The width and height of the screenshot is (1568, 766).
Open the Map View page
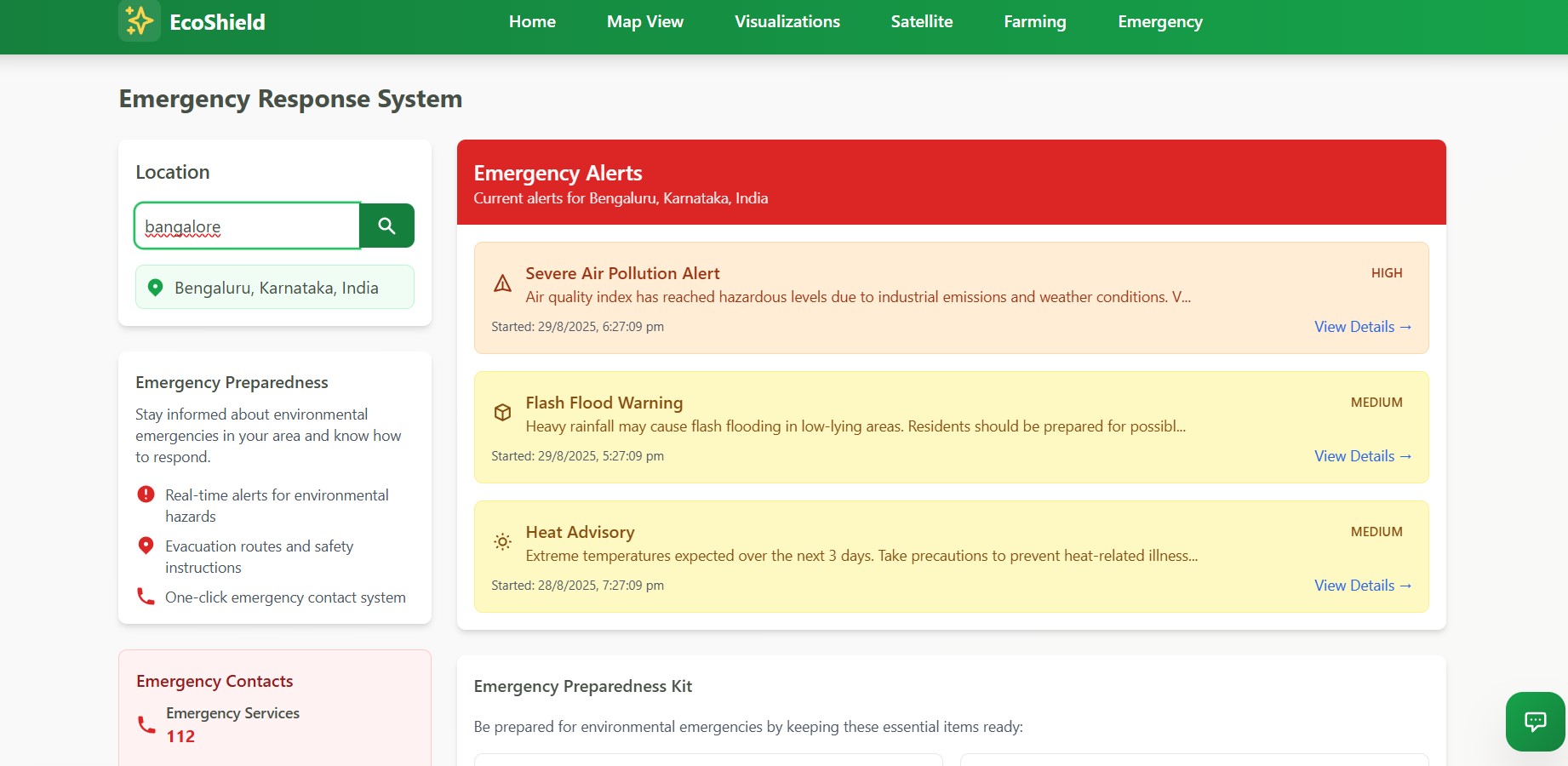pos(645,22)
